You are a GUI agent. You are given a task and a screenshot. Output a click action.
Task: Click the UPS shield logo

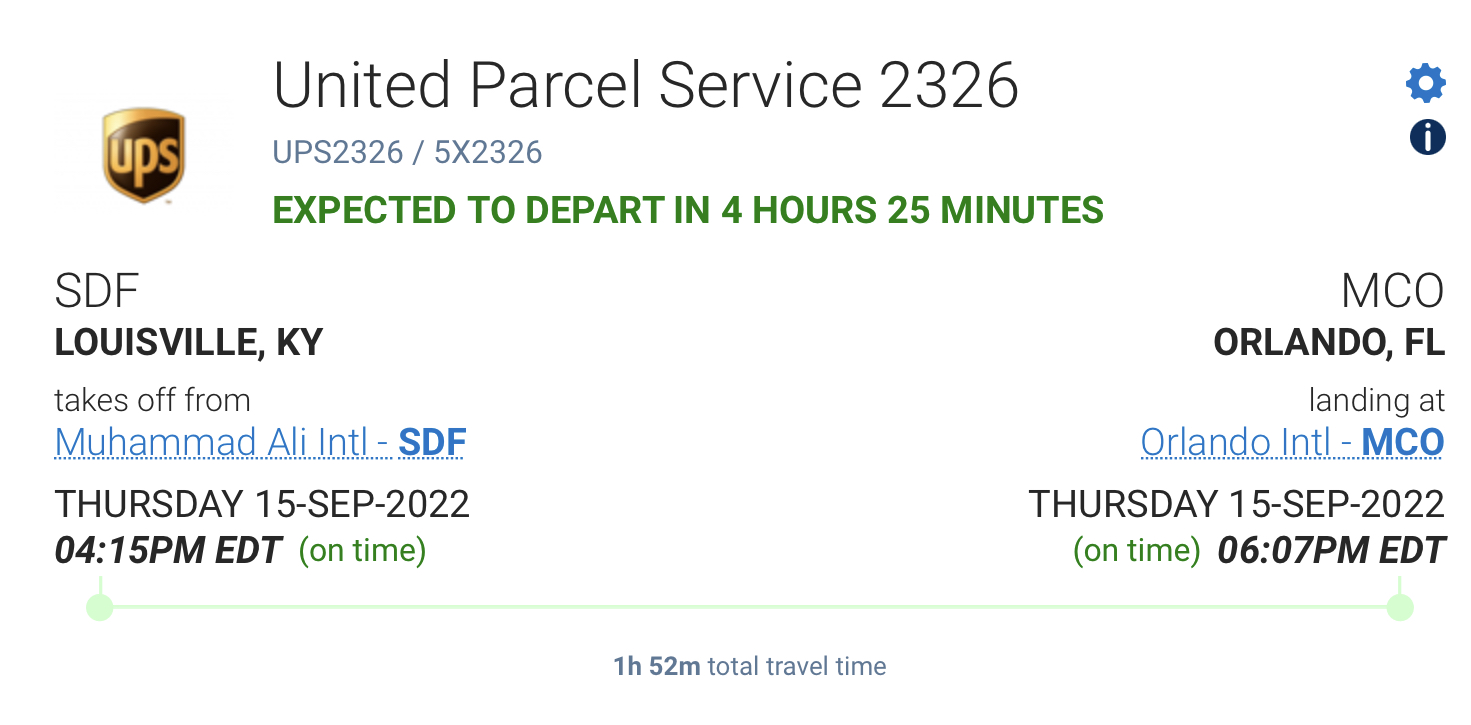144,155
